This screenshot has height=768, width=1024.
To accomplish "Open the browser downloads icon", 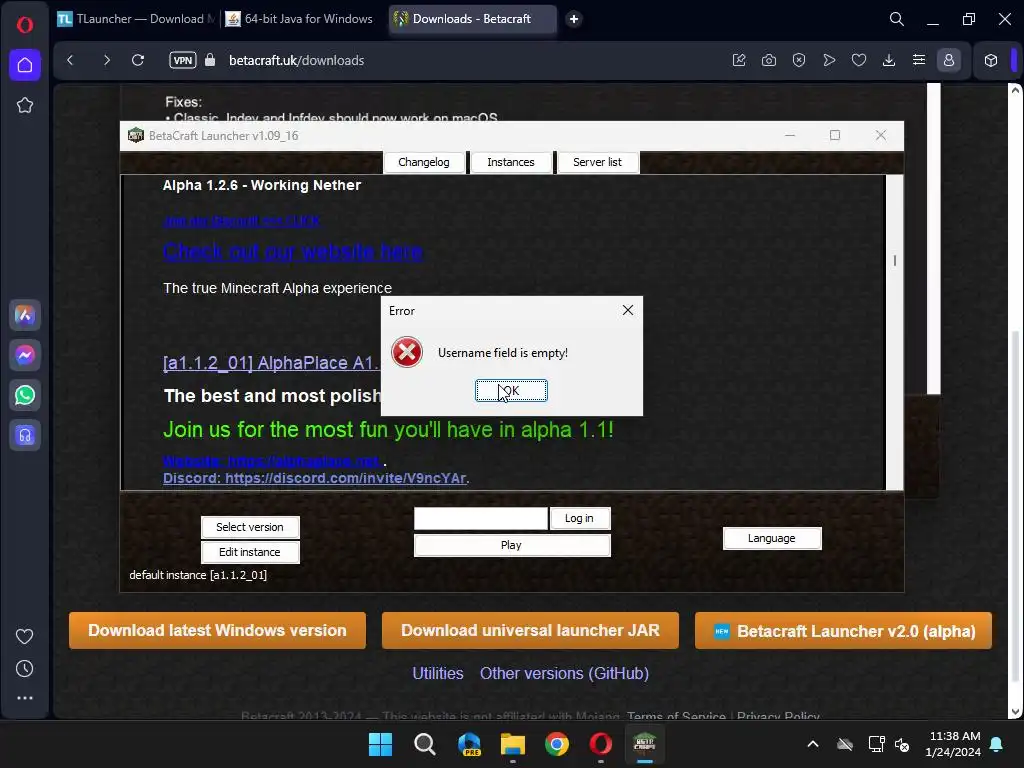I will tap(889, 60).
